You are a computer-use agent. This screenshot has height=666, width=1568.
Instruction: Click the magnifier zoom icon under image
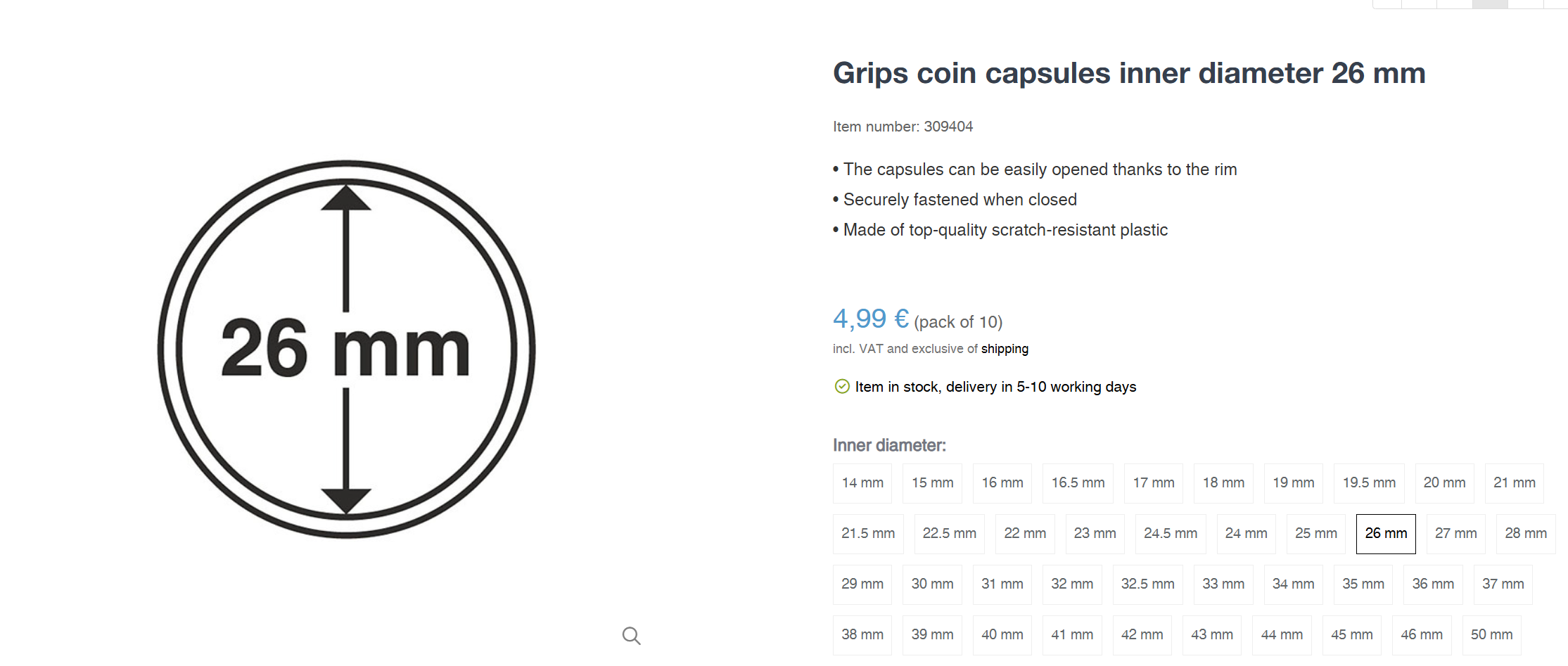pos(631,636)
